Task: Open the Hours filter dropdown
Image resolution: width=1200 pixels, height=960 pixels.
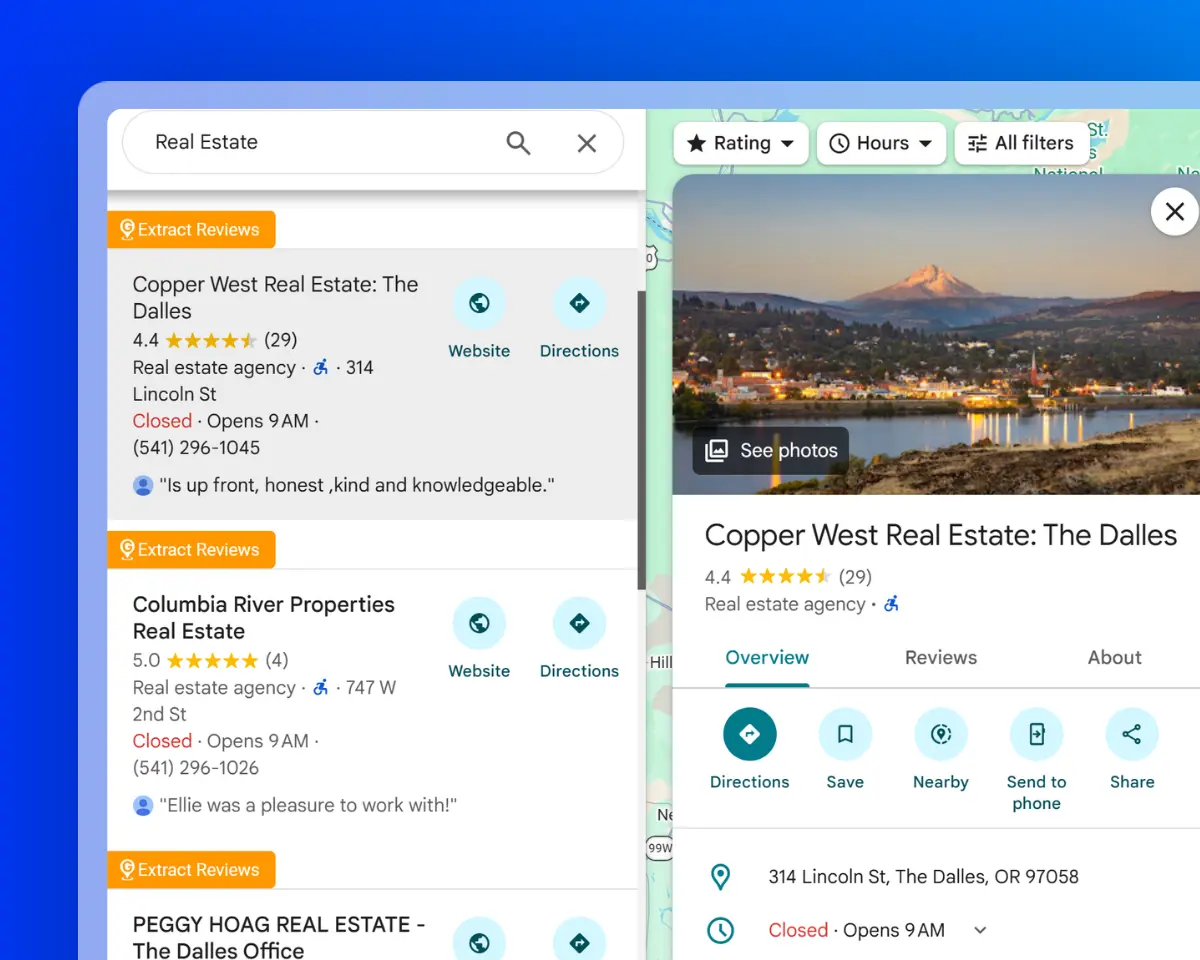Action: (881, 143)
